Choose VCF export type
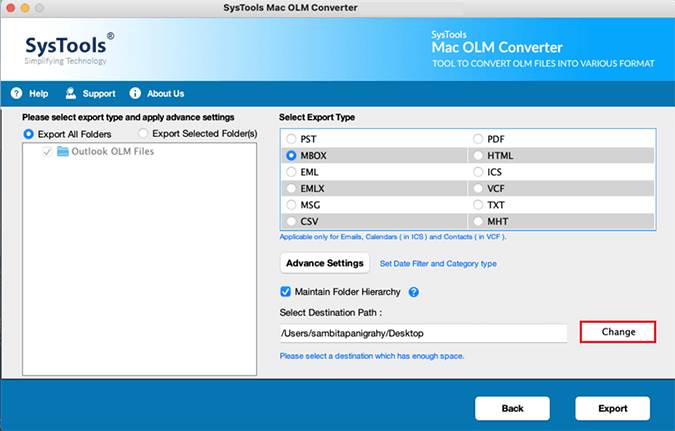The height and width of the screenshot is (431, 675). (478, 189)
